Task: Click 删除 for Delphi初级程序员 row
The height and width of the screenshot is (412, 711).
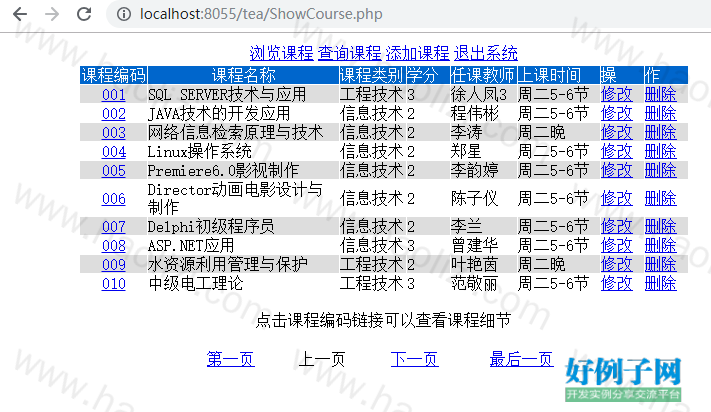Action: coord(660,227)
